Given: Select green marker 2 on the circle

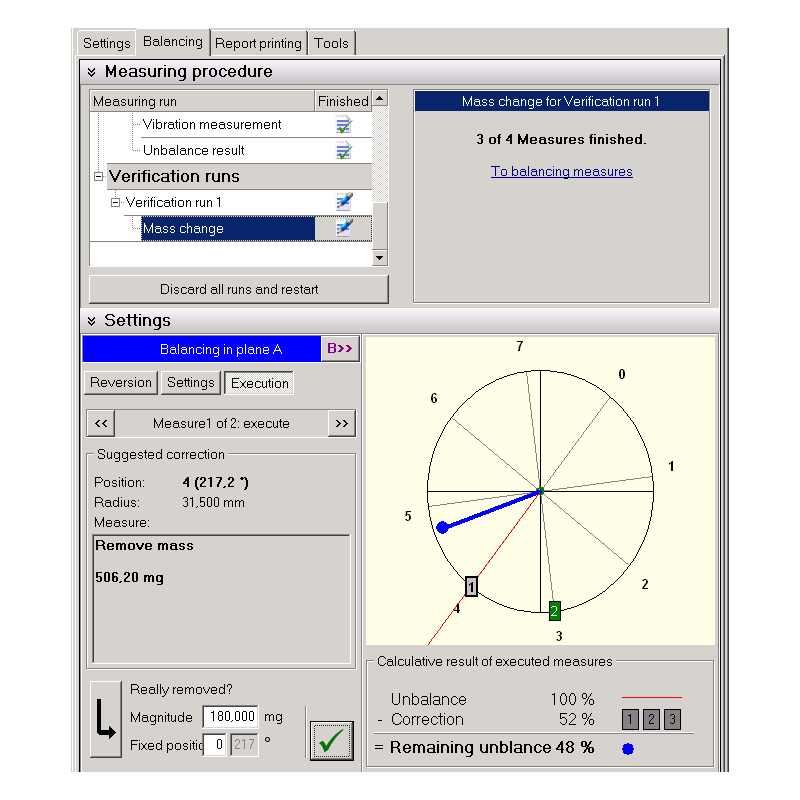Looking at the screenshot, I should [555, 610].
